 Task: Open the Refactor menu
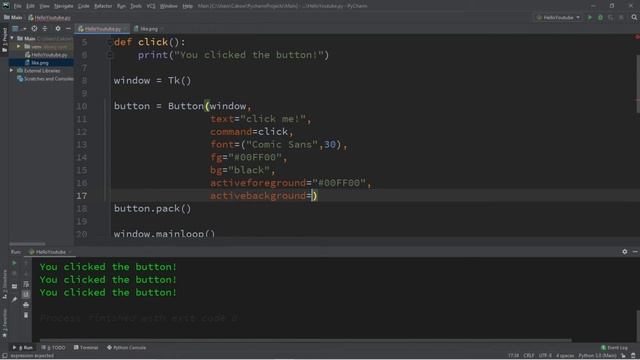103,6
